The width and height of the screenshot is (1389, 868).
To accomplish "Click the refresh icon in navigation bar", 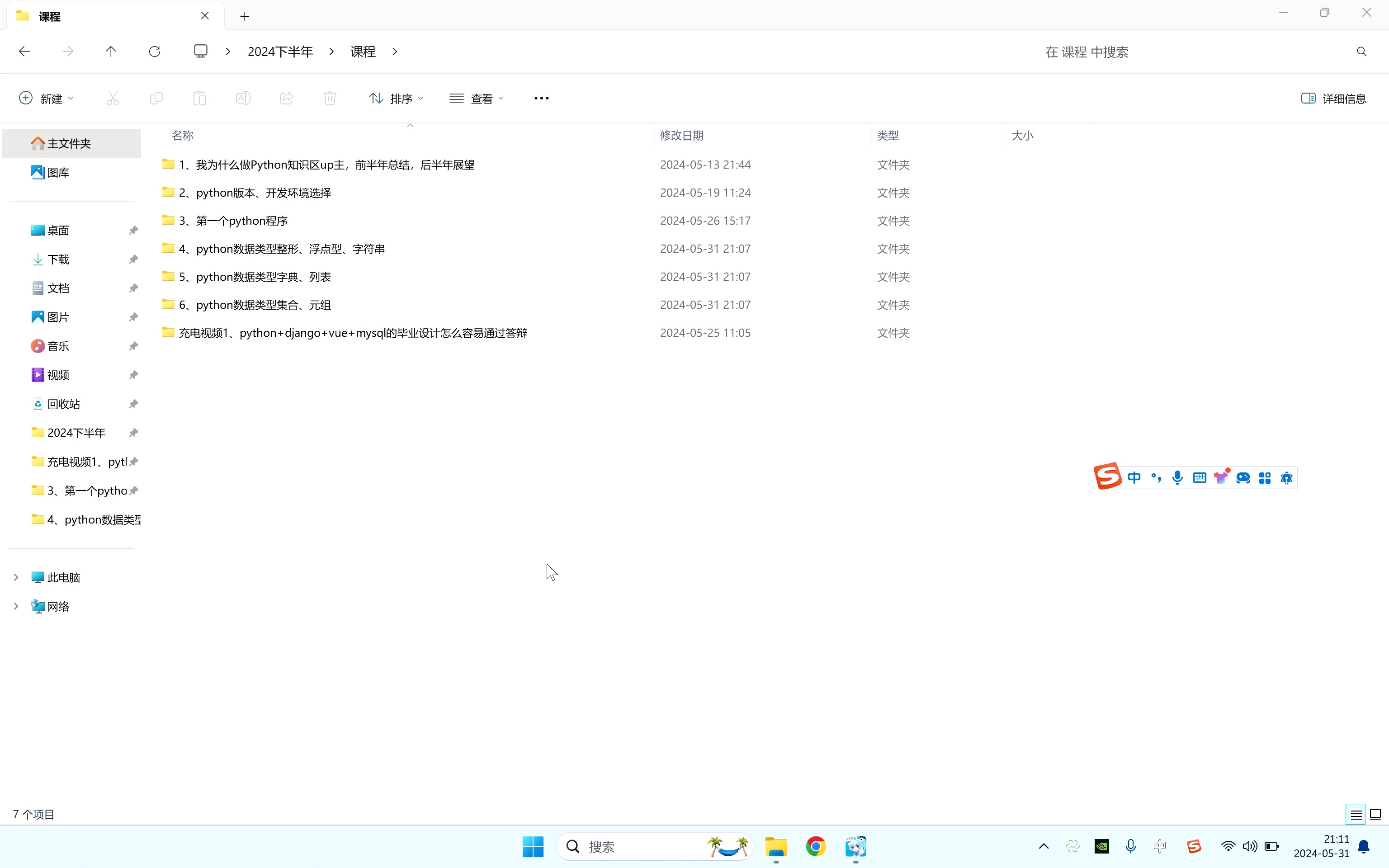I will (x=154, y=52).
